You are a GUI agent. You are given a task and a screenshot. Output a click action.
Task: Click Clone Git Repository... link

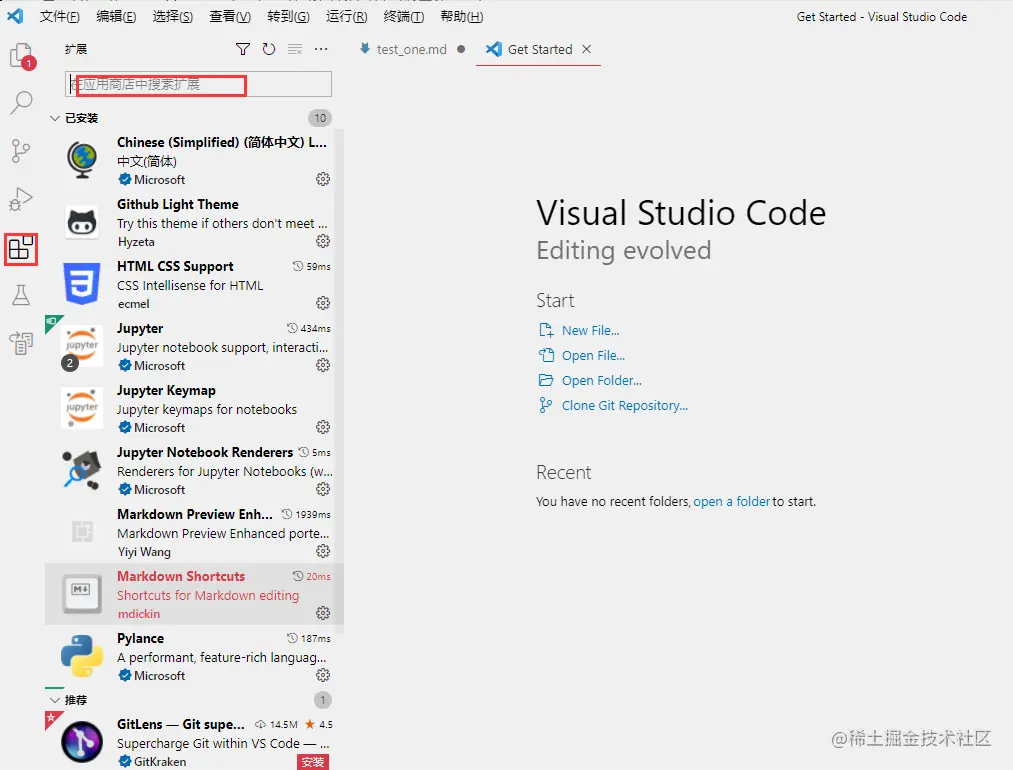point(625,406)
